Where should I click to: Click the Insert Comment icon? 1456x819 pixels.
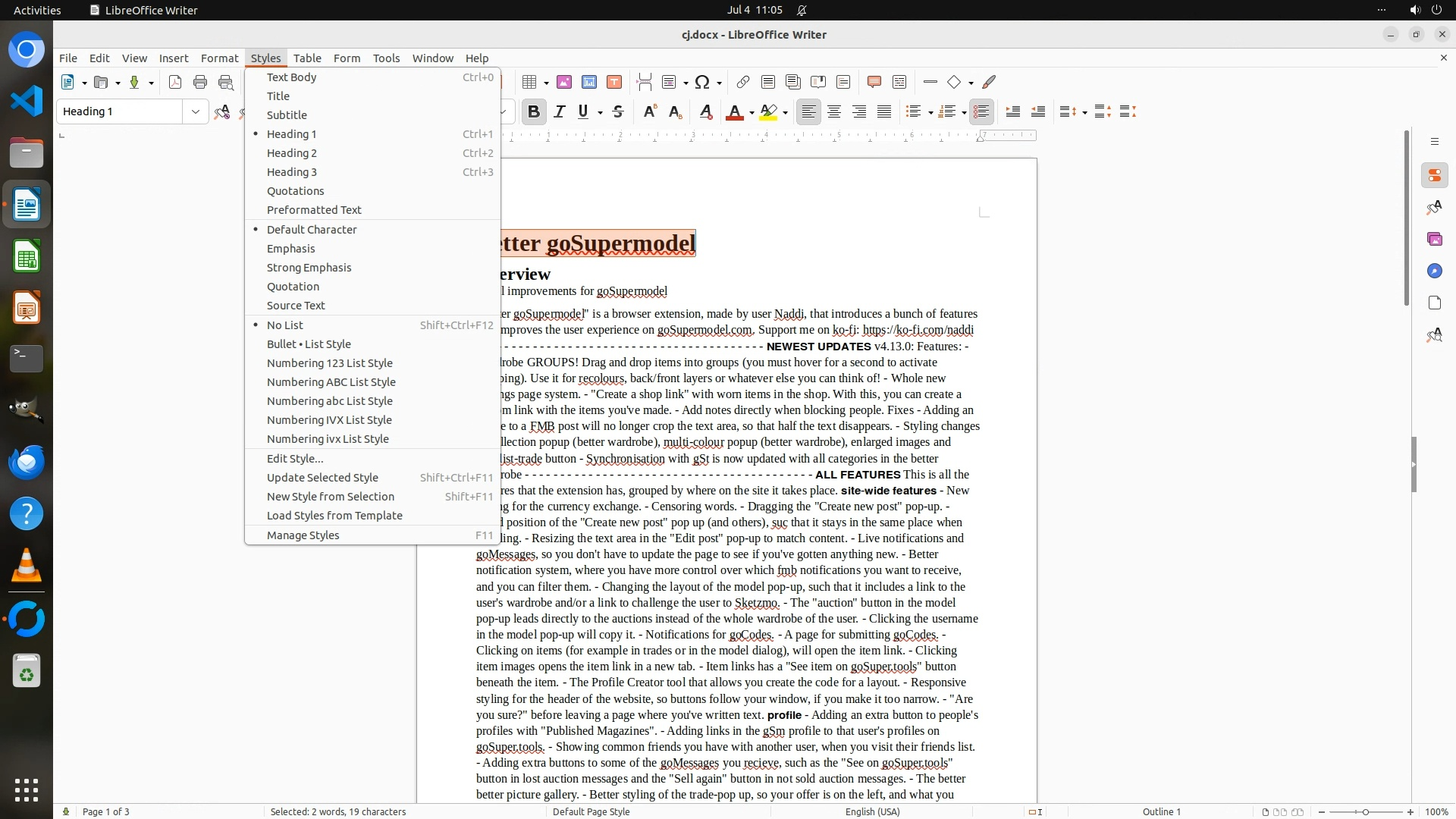tap(874, 82)
